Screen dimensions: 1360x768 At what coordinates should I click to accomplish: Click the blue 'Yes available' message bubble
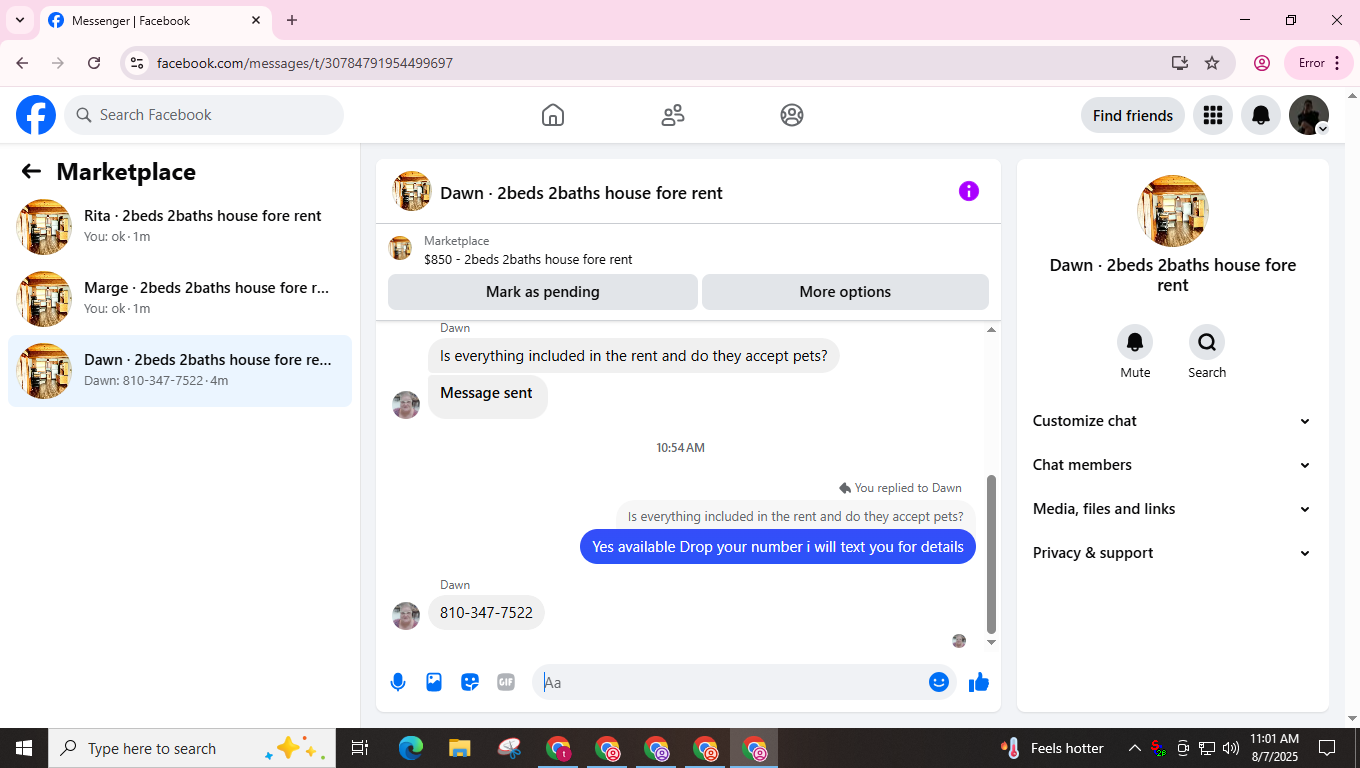778,547
